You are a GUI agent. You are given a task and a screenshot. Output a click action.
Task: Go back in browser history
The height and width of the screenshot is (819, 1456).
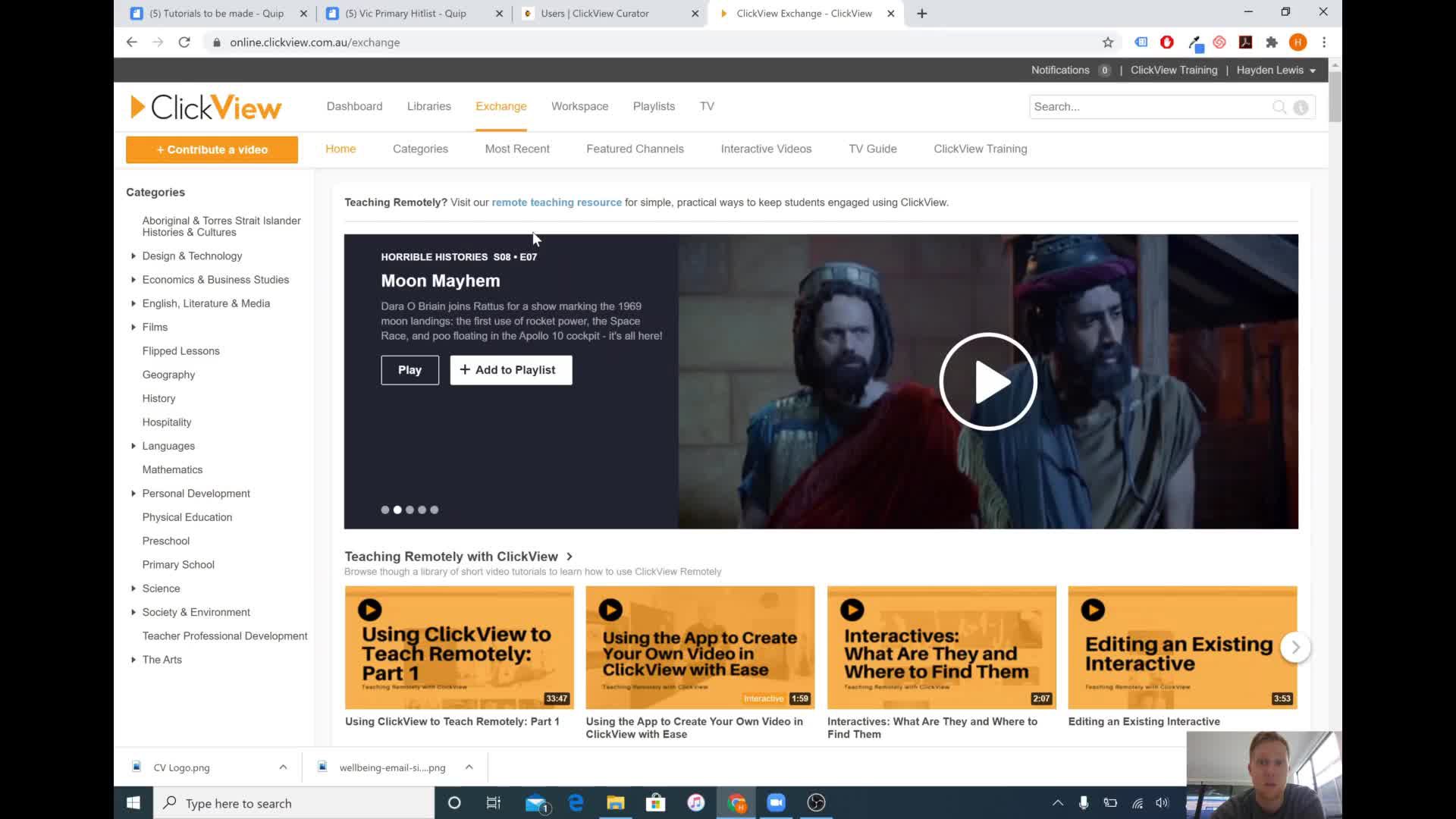point(132,42)
